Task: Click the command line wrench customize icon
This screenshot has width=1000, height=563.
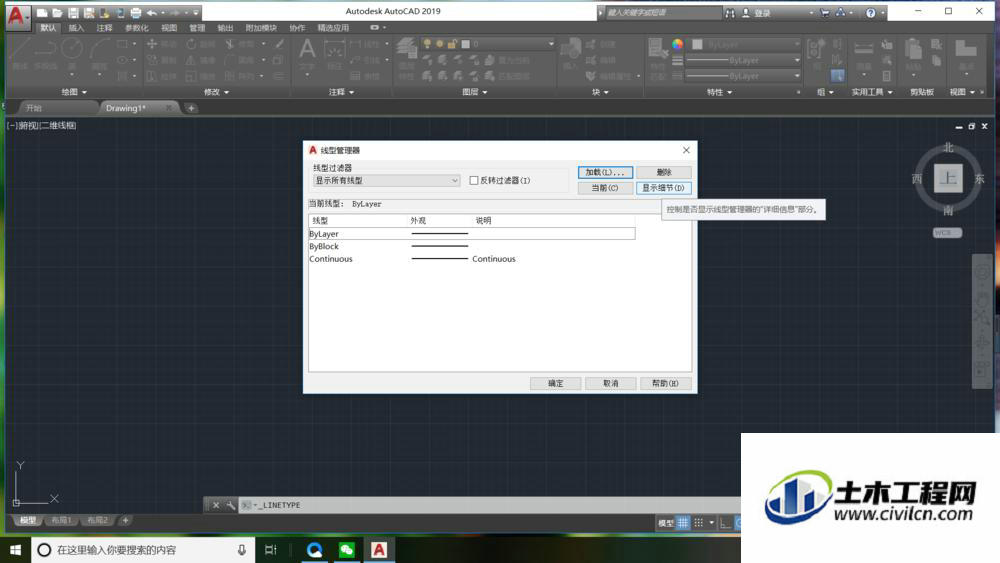Action: (230, 505)
